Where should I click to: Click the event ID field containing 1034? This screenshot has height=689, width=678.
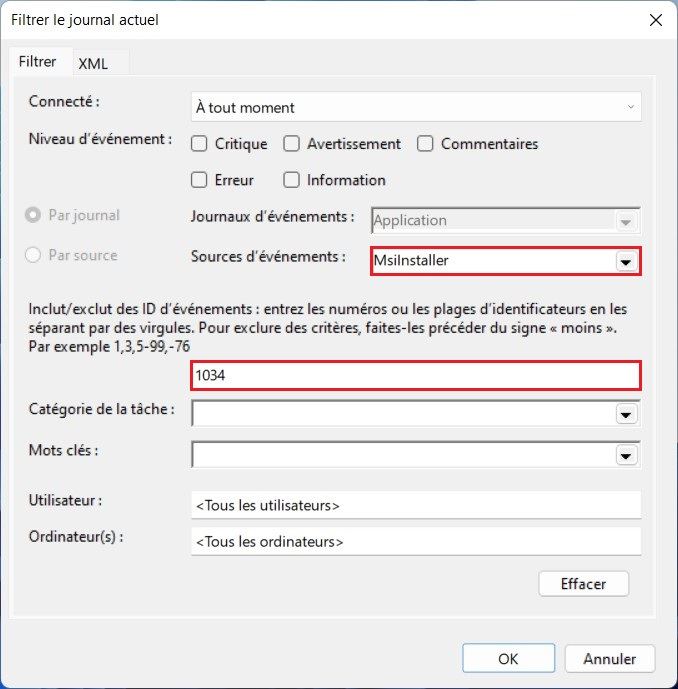(x=415, y=375)
